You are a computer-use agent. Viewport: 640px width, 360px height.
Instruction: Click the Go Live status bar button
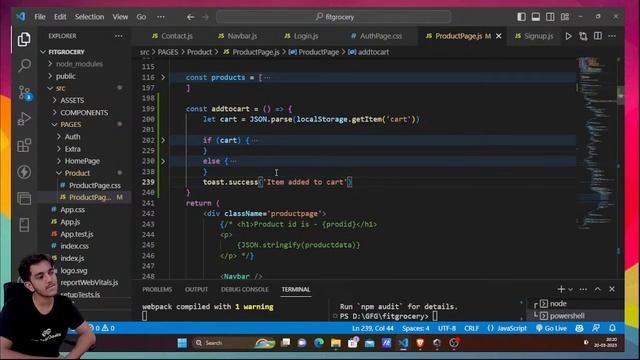[551, 328]
